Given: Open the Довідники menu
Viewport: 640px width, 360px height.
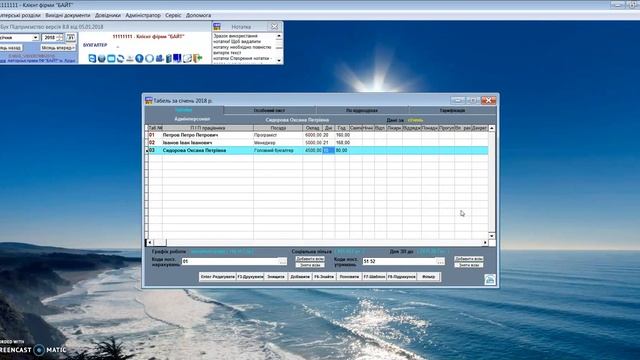Looking at the screenshot, I should click(108, 15).
